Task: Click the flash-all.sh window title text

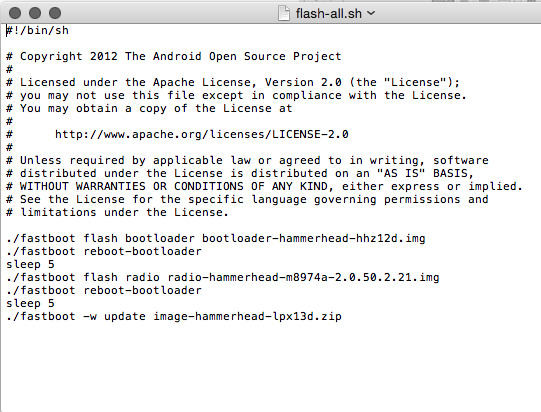Action: (328, 13)
